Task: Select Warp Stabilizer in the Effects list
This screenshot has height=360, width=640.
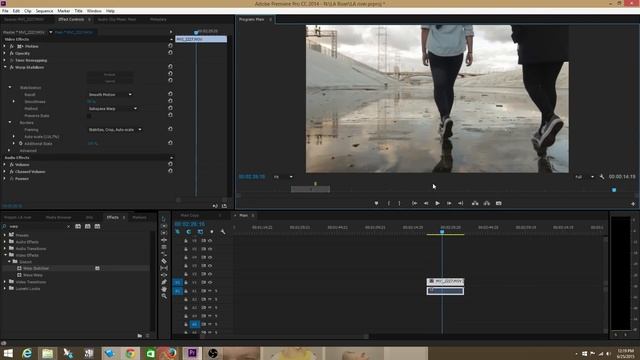Action: 36,269
